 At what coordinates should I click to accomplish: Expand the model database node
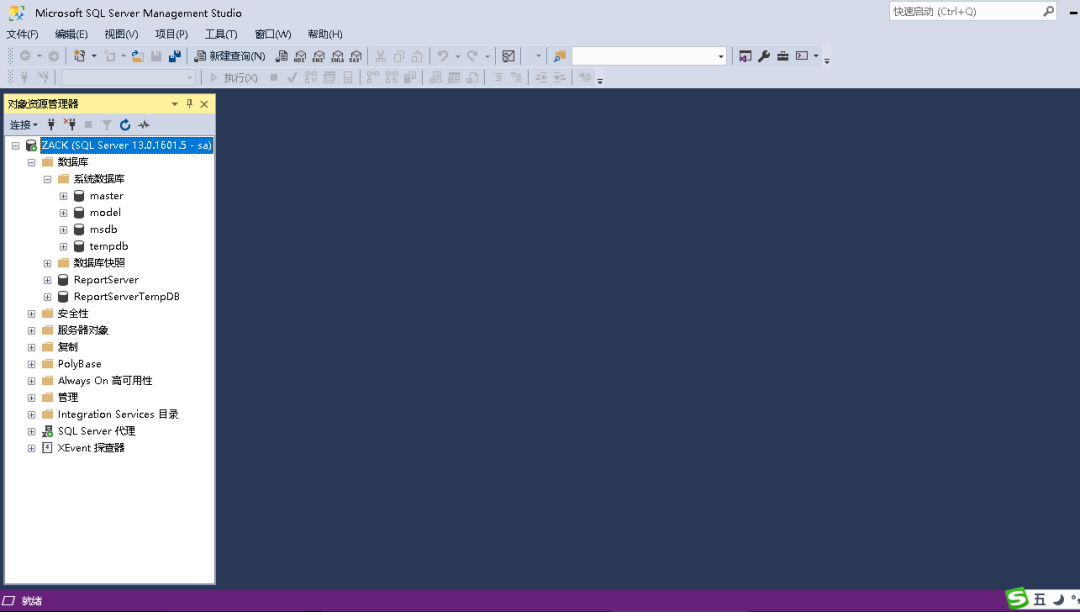pyautogui.click(x=63, y=213)
